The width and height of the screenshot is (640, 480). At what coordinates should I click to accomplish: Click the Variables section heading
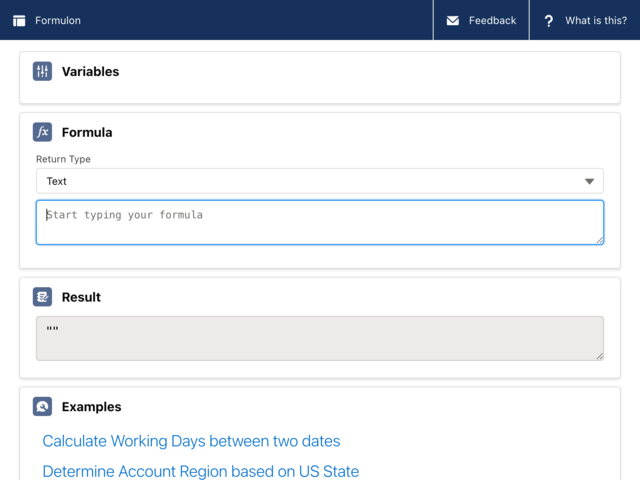91,71
